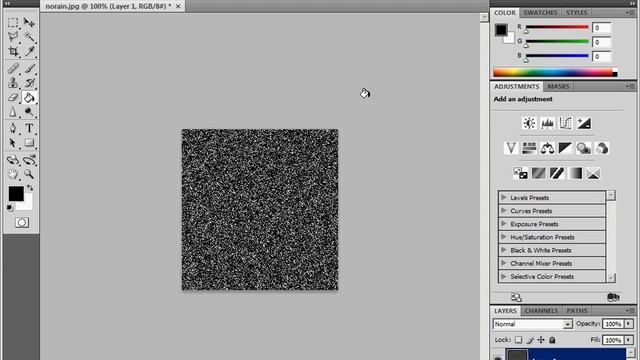Toggle lock transparent pixels
This screenshot has width=640, height=360.
518,340
